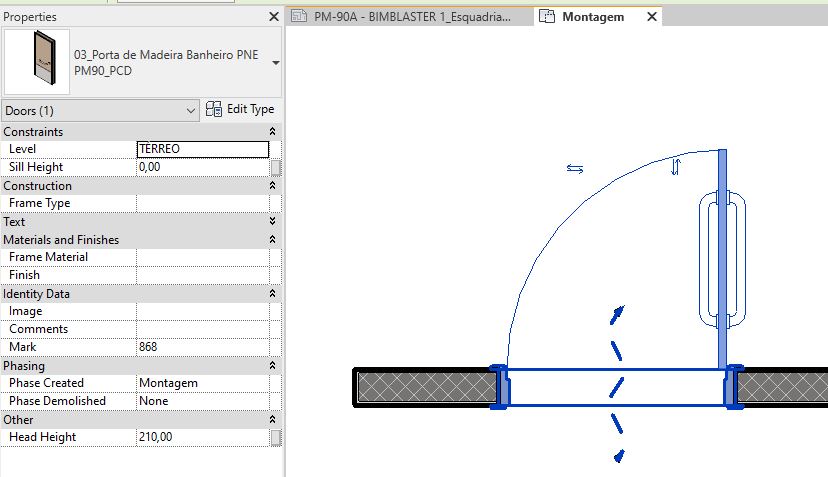
Task: Click the door type preview thumbnail
Action: point(36,62)
